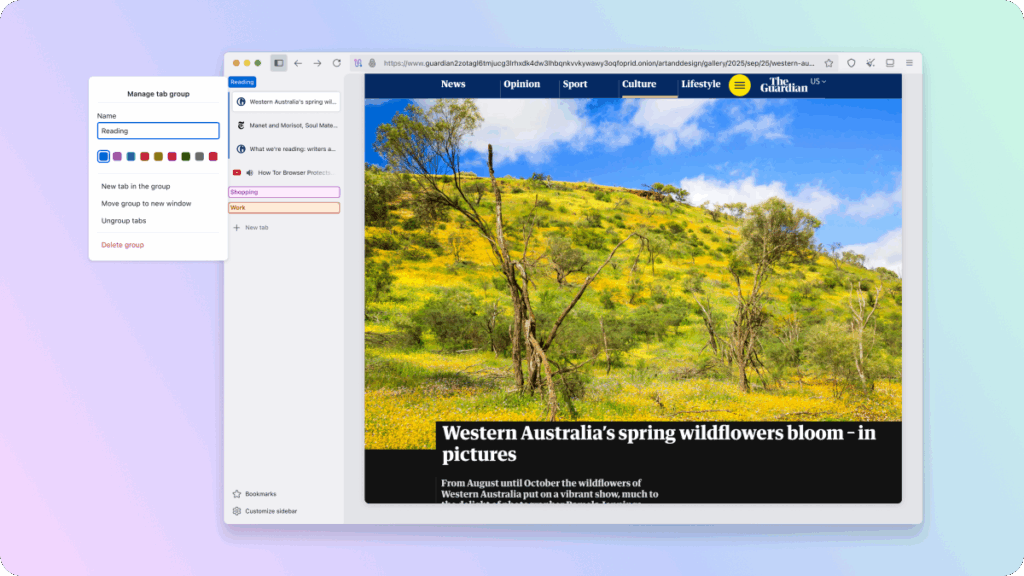The image size is (1024, 576).
Task: Toggle the sidebar panel icon
Action: click(x=281, y=62)
